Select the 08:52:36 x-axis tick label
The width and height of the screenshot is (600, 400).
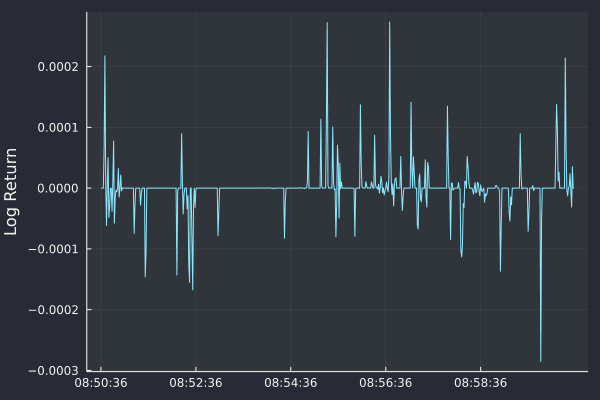[x=195, y=383]
